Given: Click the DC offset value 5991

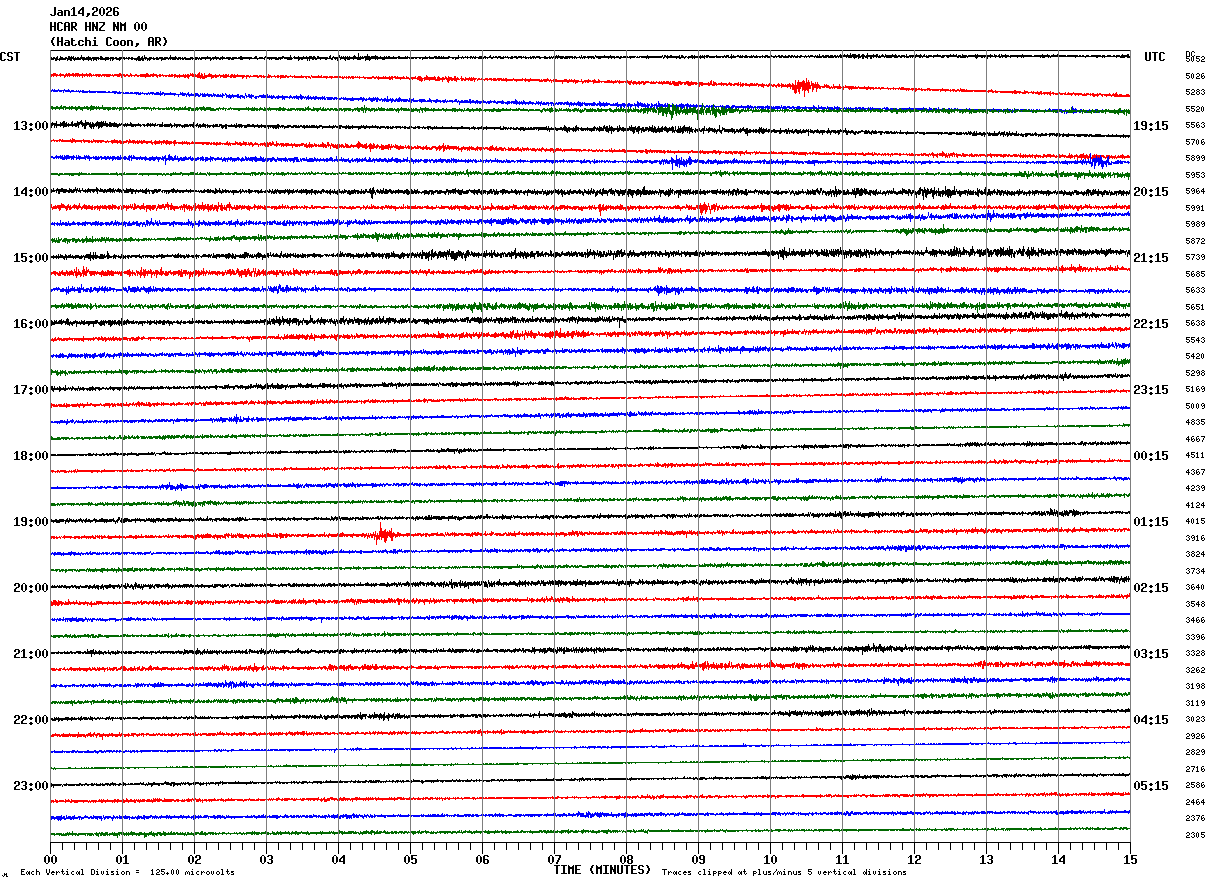Looking at the screenshot, I should [x=1195, y=208].
